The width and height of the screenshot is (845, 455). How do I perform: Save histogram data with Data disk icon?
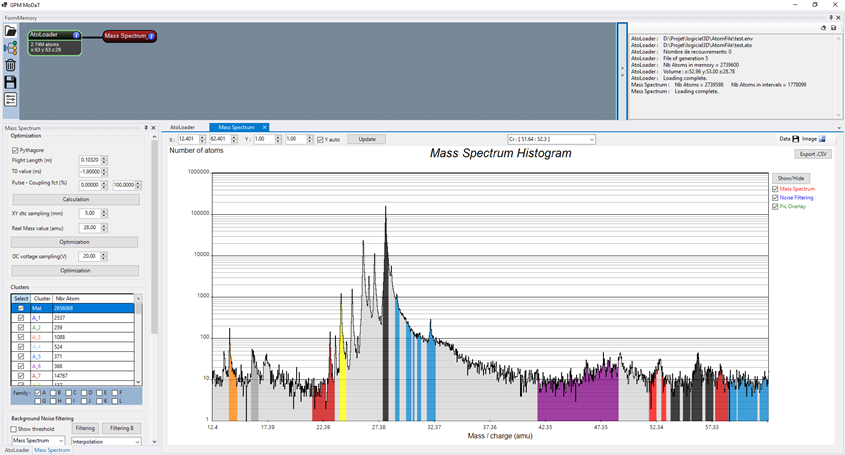coord(796,139)
